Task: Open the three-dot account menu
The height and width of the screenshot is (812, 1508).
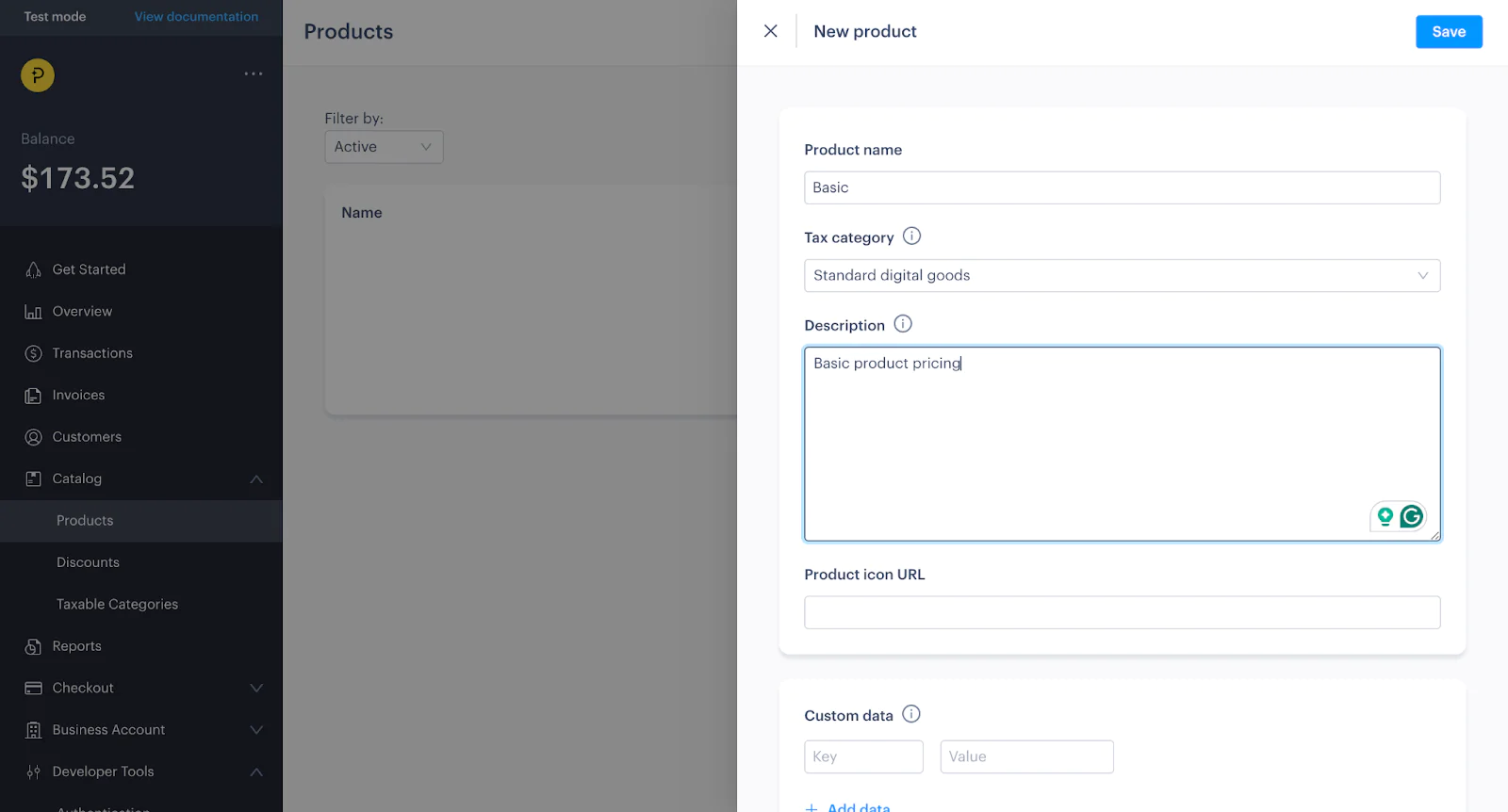Action: [254, 73]
